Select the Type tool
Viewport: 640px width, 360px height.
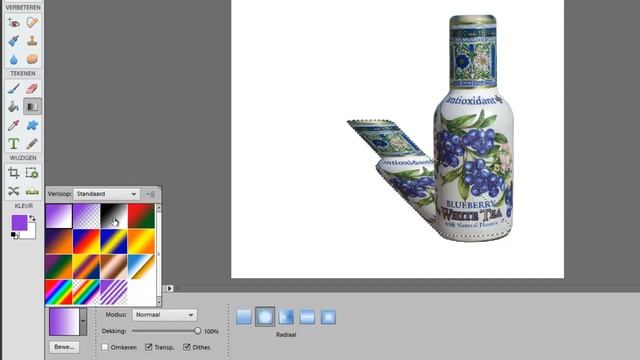[x=13, y=144]
